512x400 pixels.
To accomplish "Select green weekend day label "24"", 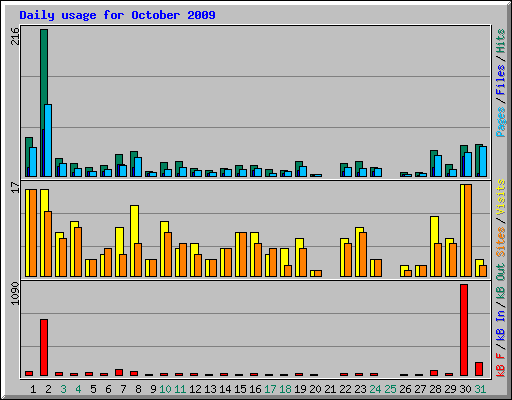I will 375,389.
